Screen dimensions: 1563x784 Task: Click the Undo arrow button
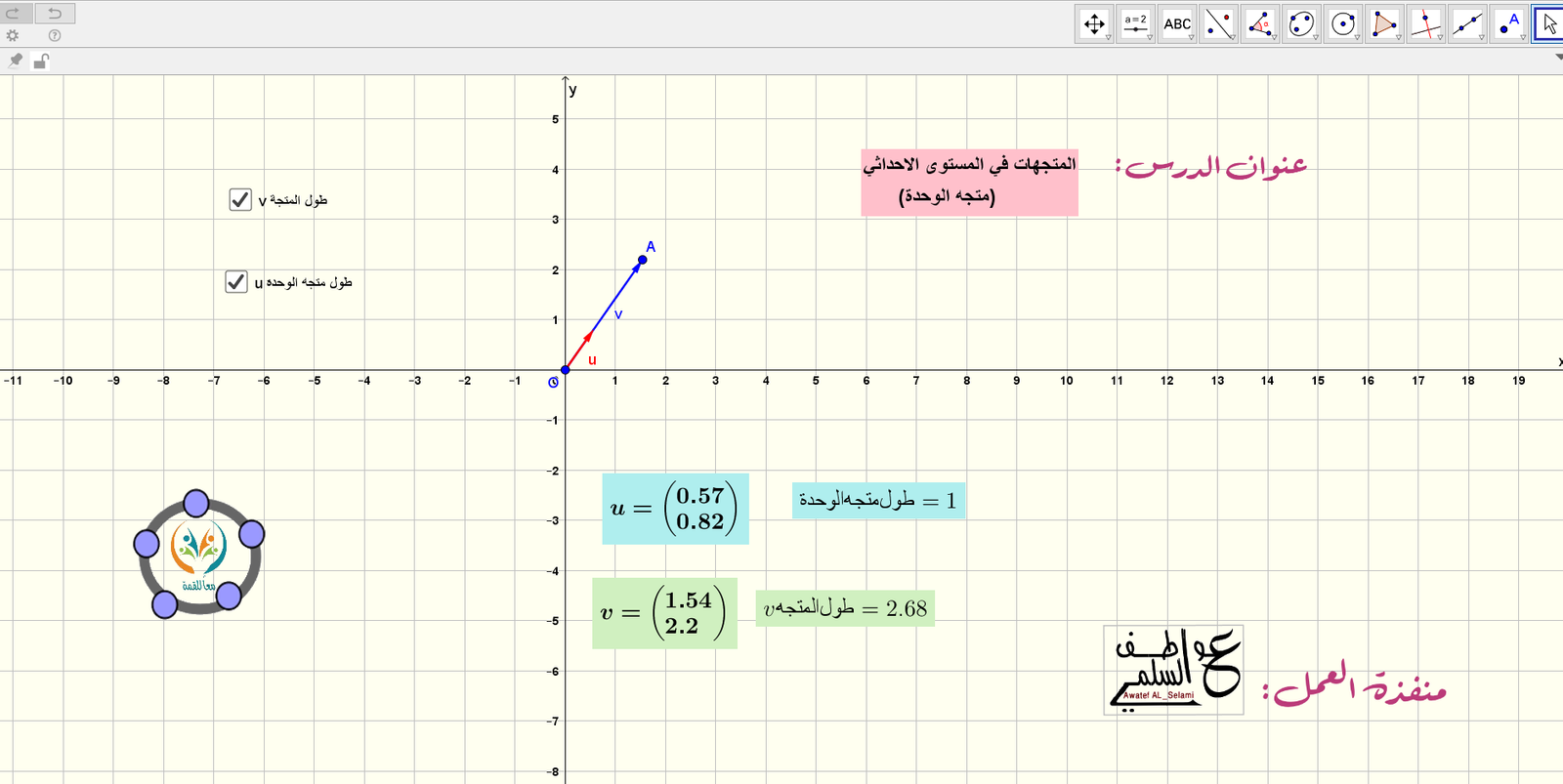click(x=55, y=13)
